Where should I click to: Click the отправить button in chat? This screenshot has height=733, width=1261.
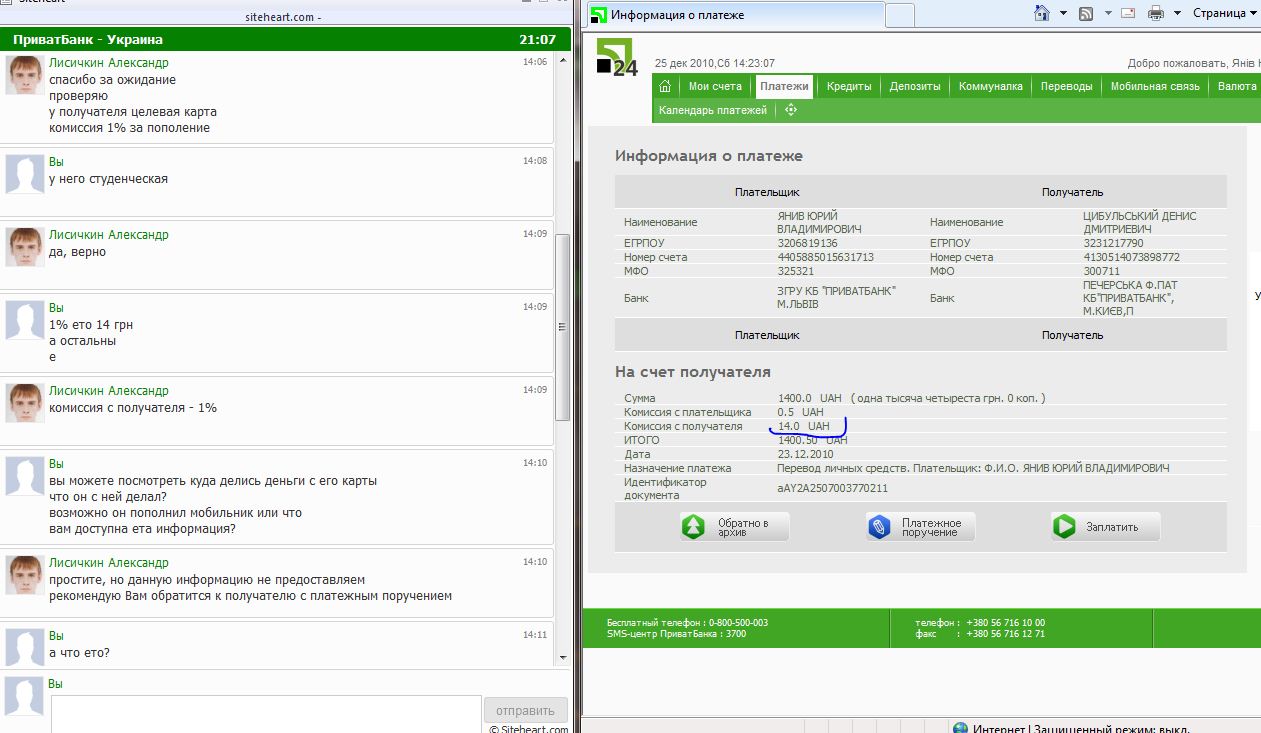pyautogui.click(x=525, y=711)
